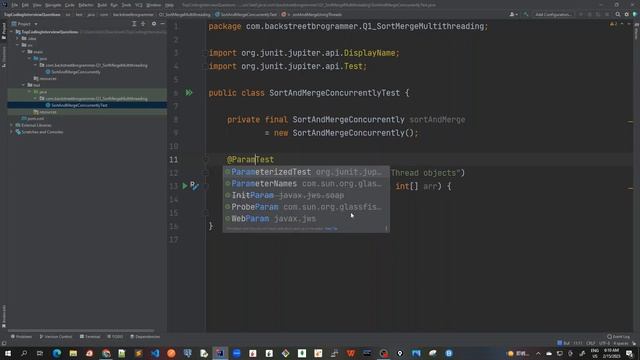Click the Project vertical tab on left edge
Screen dimensions: 640x360
coord(4,32)
